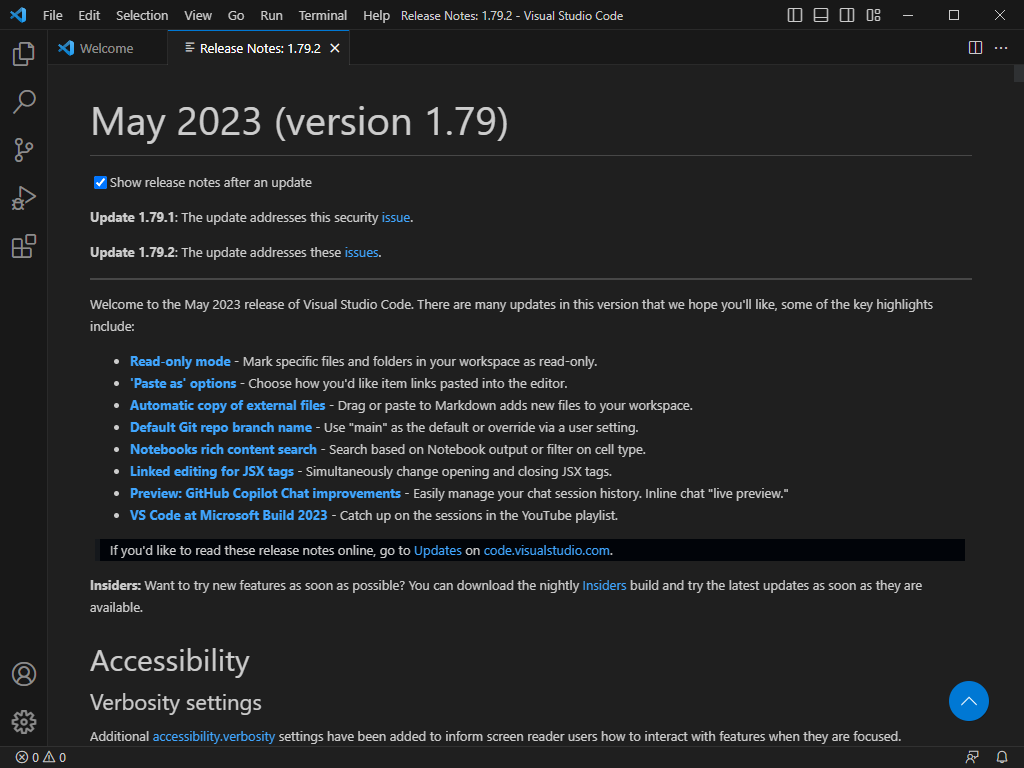Open Customize Layout icon
Image resolution: width=1024 pixels, height=768 pixels.
873,15
